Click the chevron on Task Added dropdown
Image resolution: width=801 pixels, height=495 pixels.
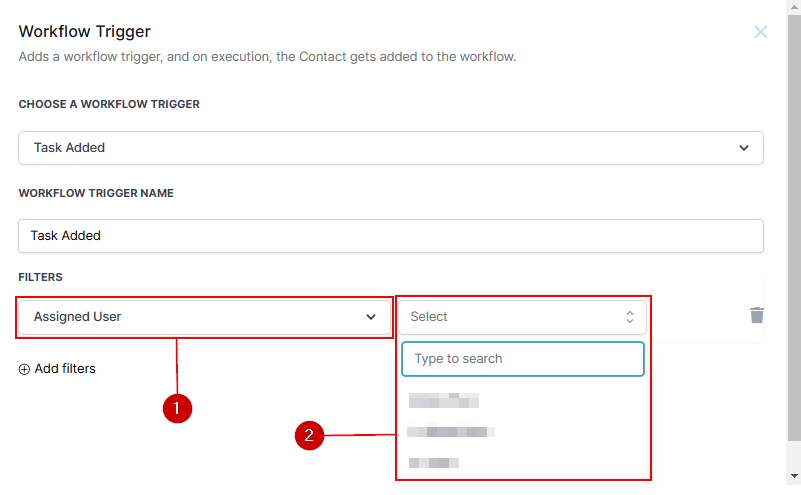pos(743,148)
